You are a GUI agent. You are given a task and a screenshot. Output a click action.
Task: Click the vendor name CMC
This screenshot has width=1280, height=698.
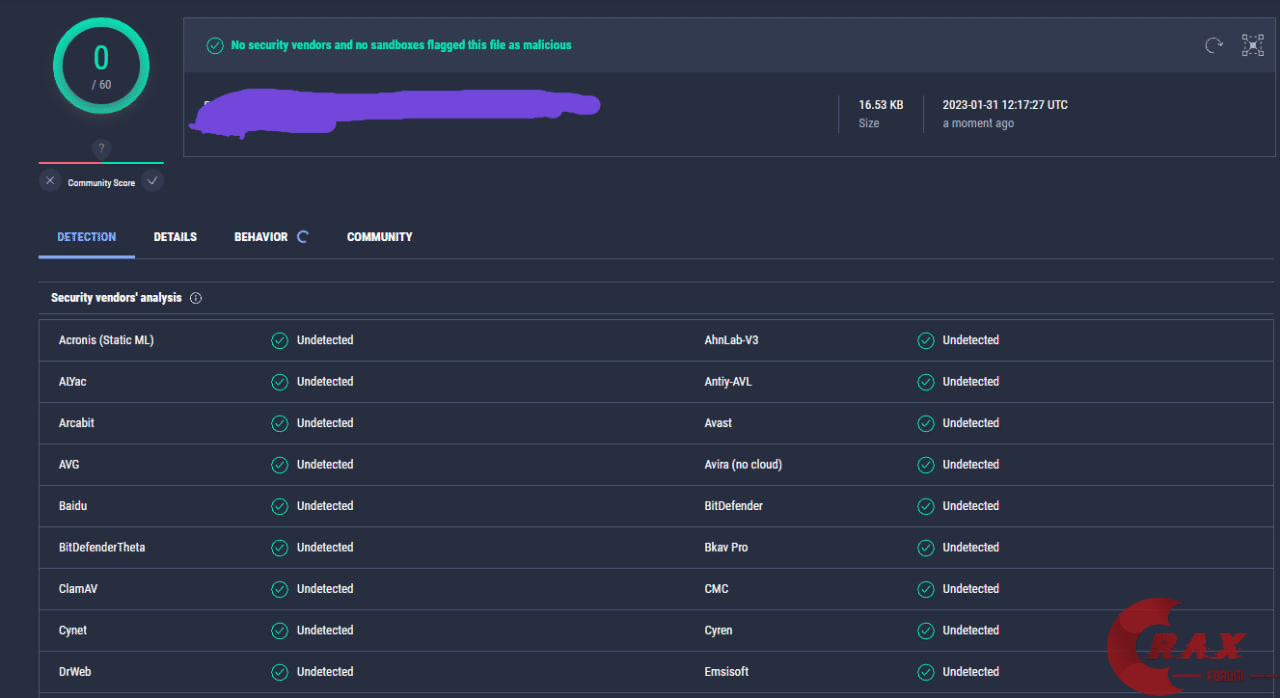coord(717,589)
